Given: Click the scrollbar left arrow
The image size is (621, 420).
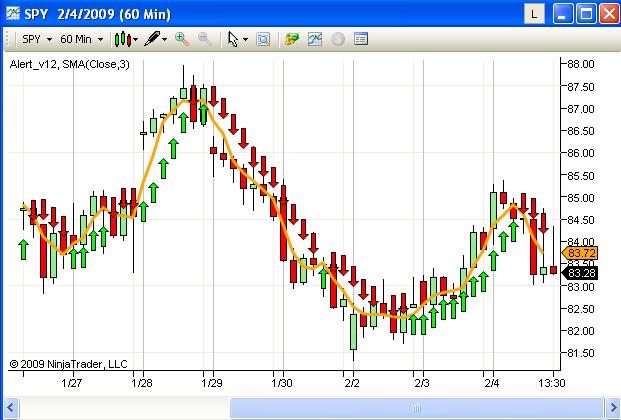Looking at the screenshot, I should coord(11,408).
